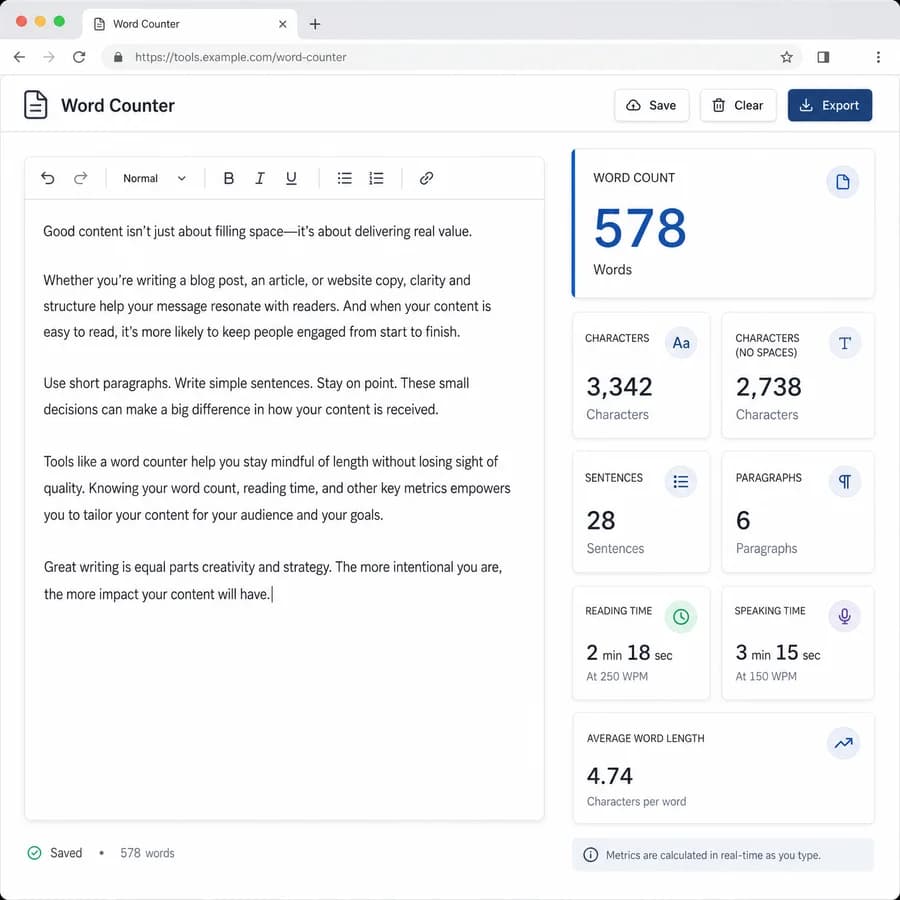Redo the last undone edit
900x900 pixels.
pyautogui.click(x=80, y=179)
